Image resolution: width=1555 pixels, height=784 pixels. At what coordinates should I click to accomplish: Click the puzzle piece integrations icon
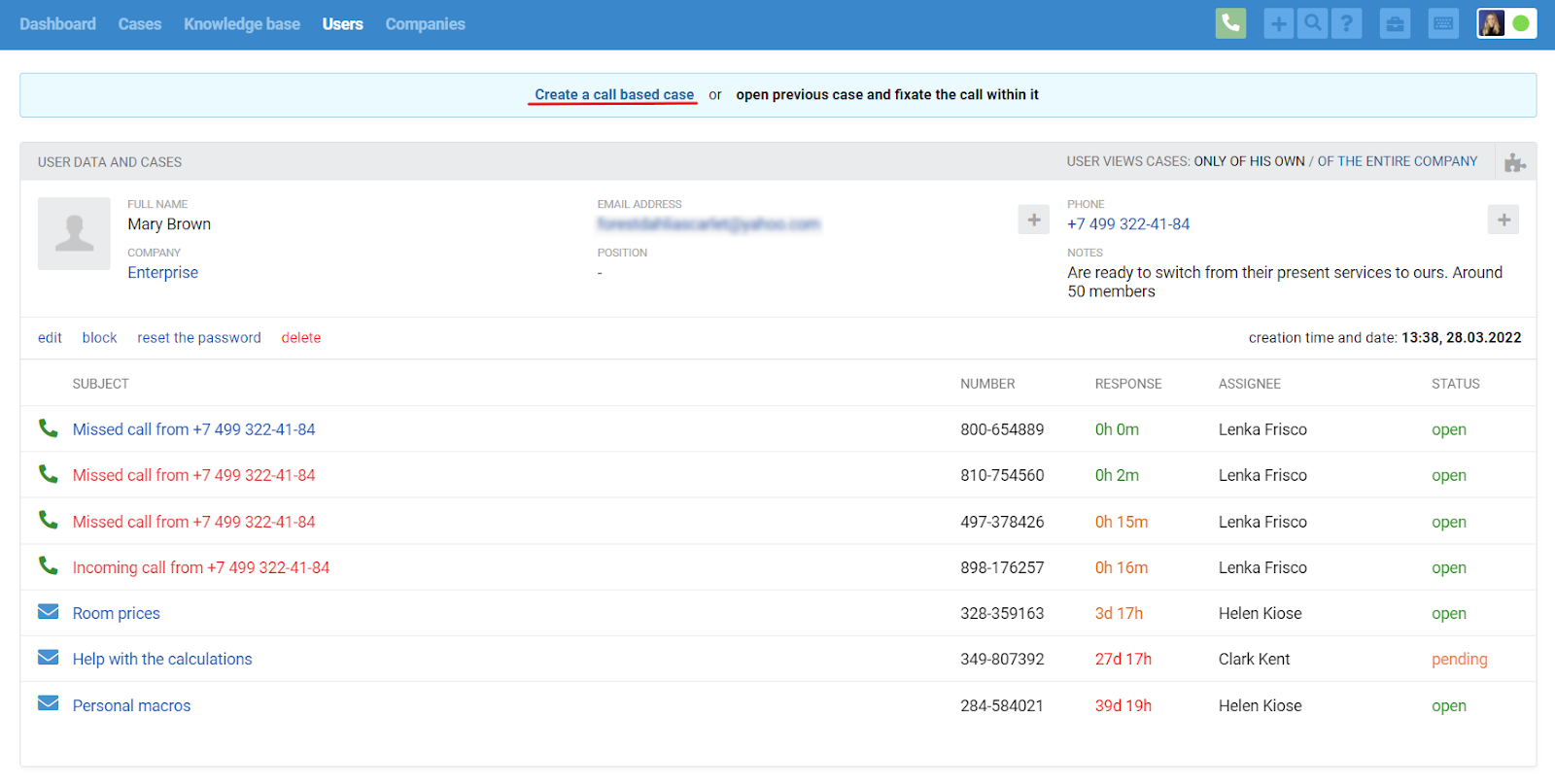click(1514, 162)
